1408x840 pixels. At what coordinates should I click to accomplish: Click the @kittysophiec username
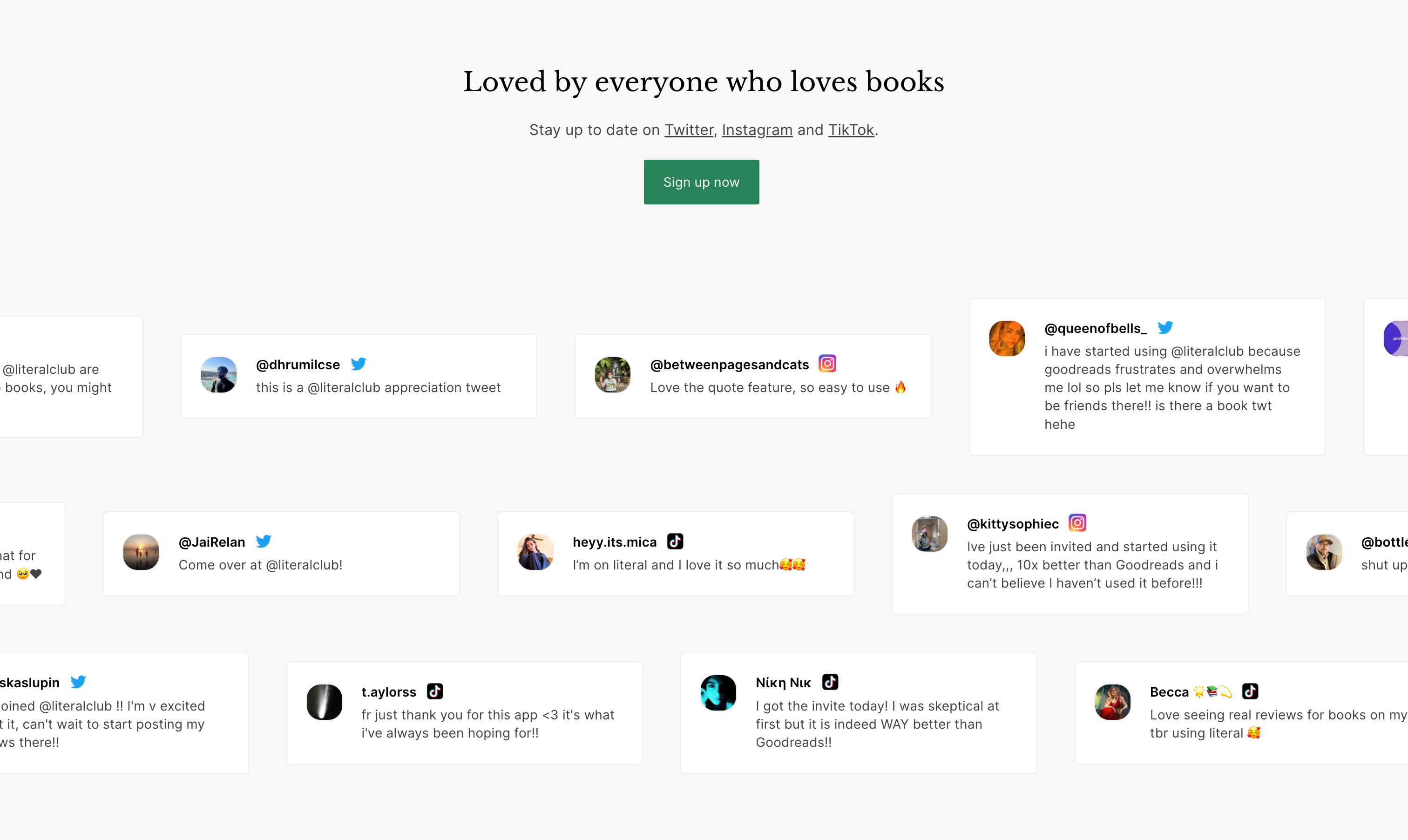tap(1012, 524)
